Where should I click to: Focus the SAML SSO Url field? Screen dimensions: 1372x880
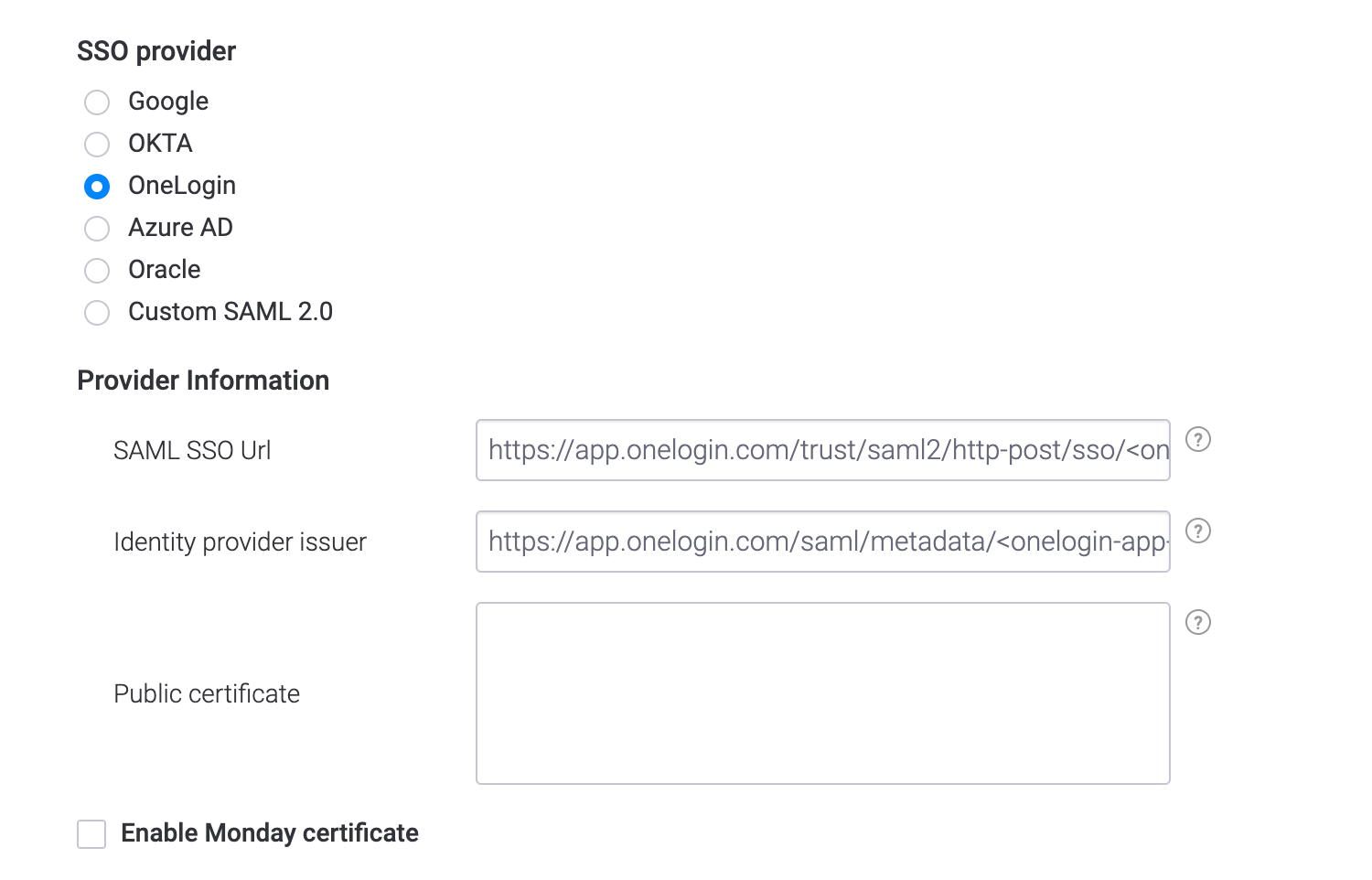click(x=823, y=450)
